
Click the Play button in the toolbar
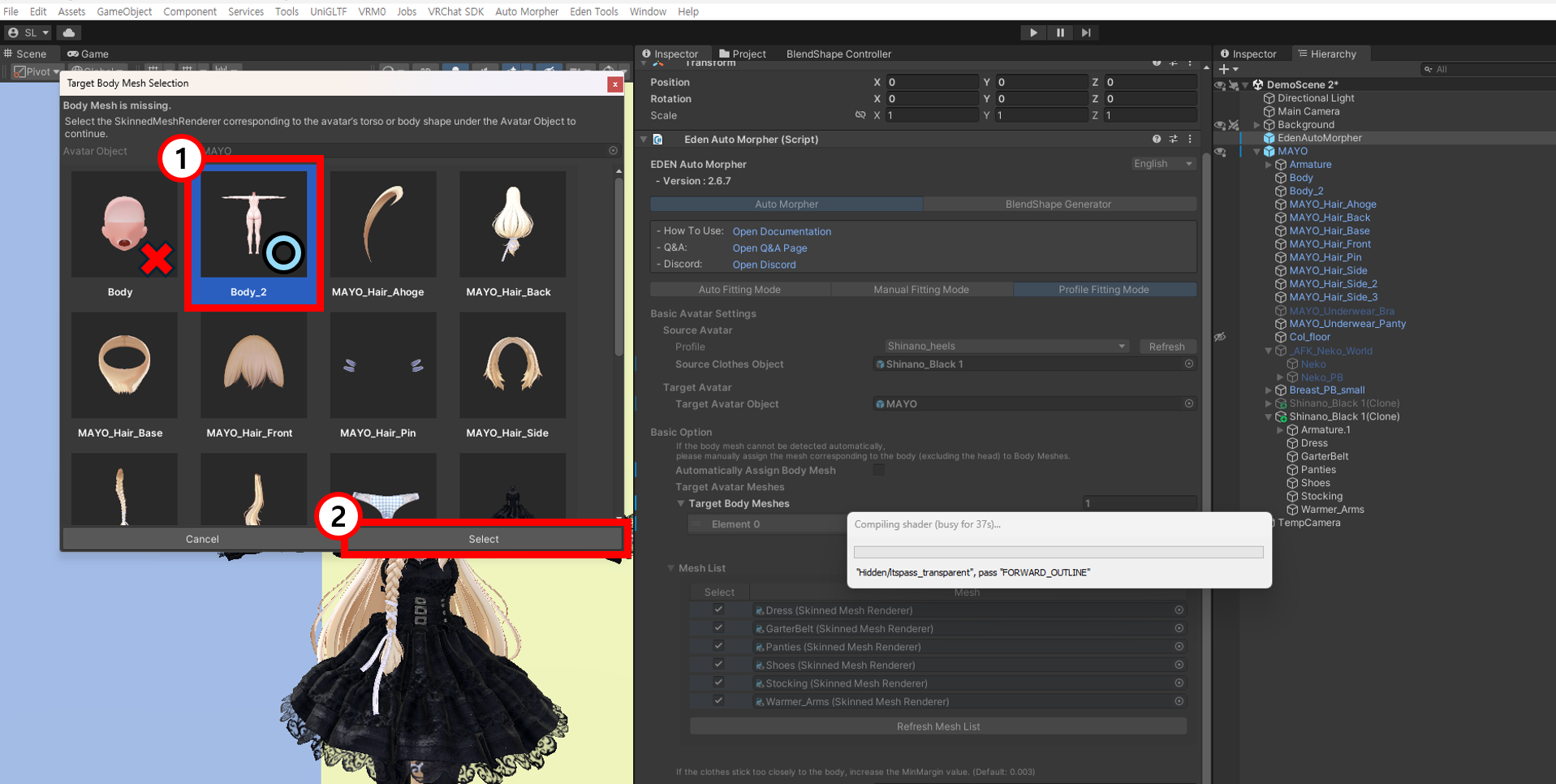pos(1033,32)
